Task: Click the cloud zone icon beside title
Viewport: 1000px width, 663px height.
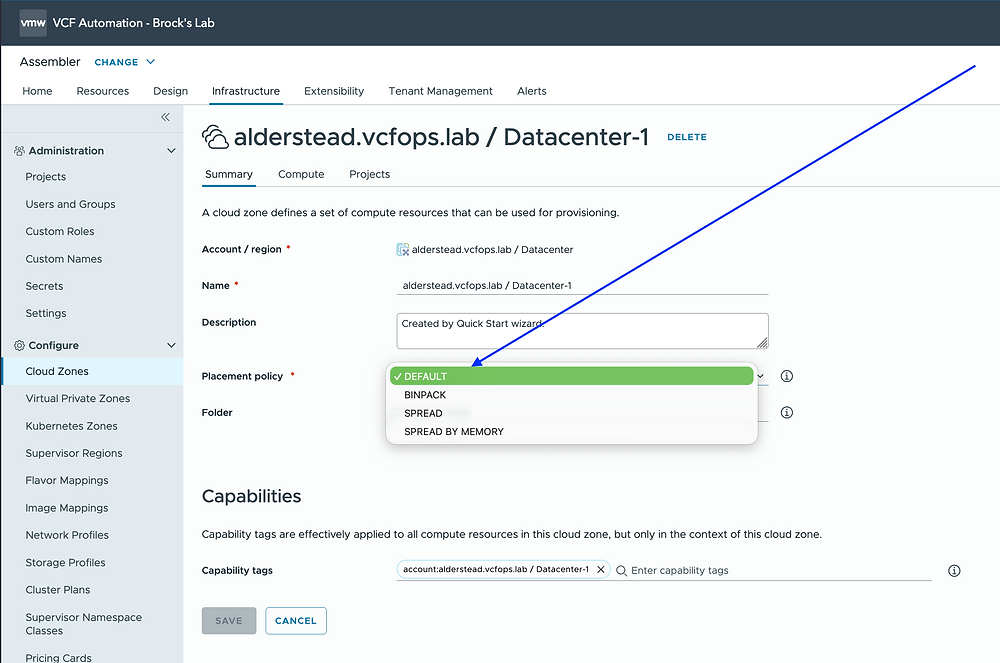Action: tap(216, 137)
